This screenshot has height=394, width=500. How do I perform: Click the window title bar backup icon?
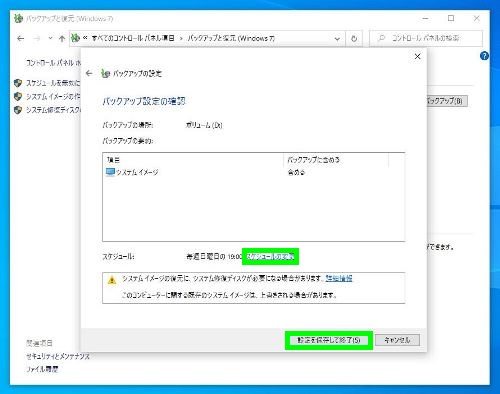tap(18, 18)
